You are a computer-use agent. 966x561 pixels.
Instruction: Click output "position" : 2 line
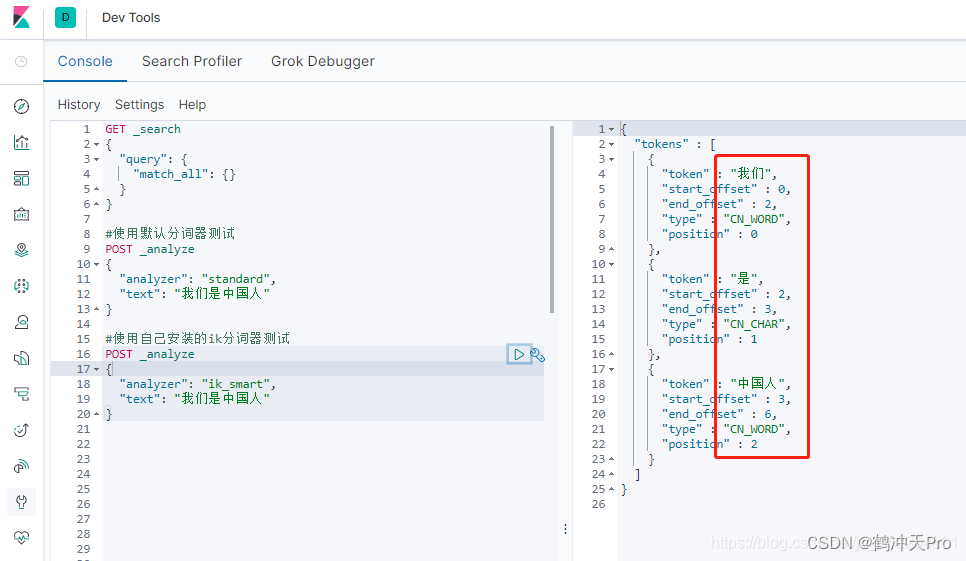coord(710,444)
